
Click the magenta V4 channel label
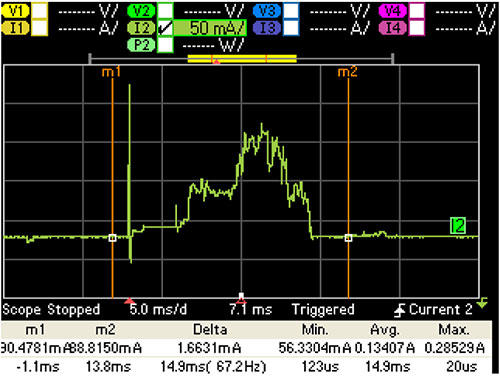tap(393, 11)
